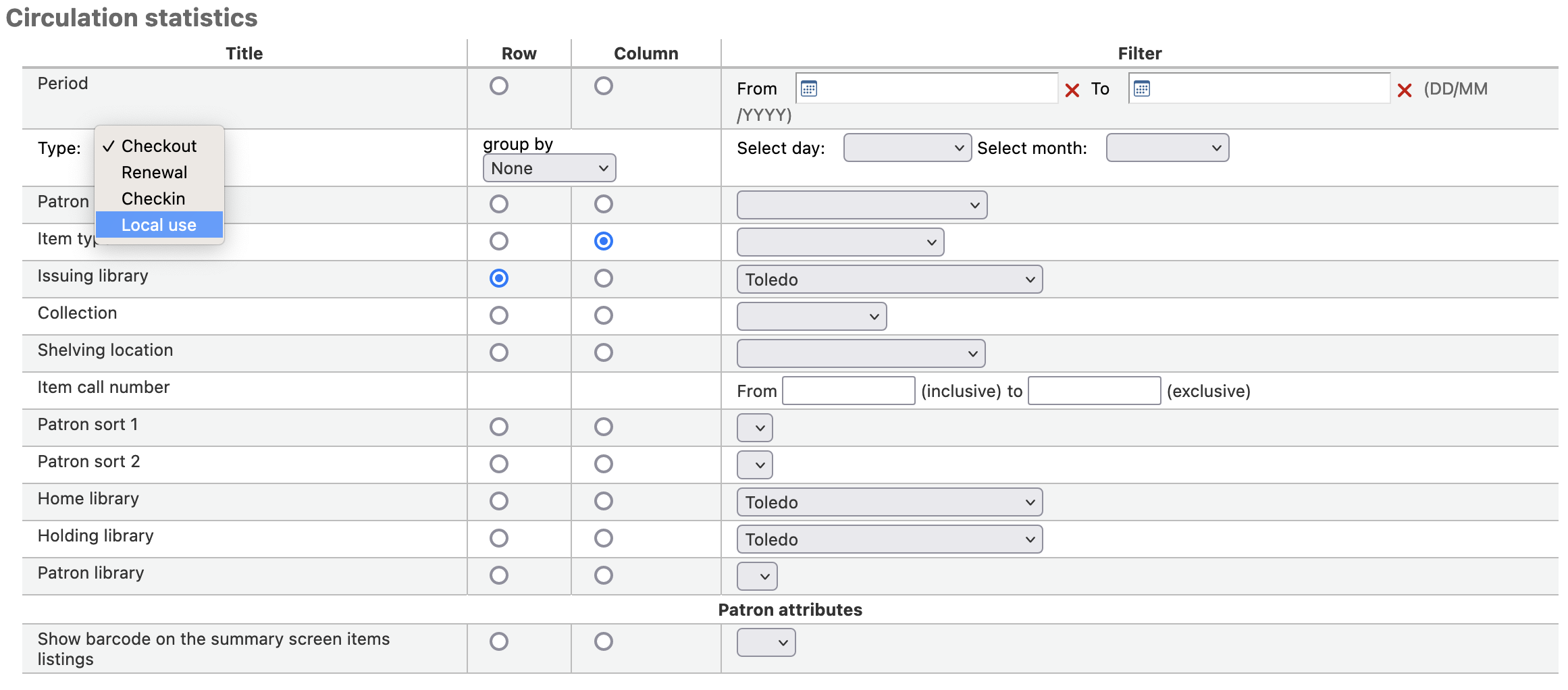Select the Row radio for Patron library

(x=498, y=575)
